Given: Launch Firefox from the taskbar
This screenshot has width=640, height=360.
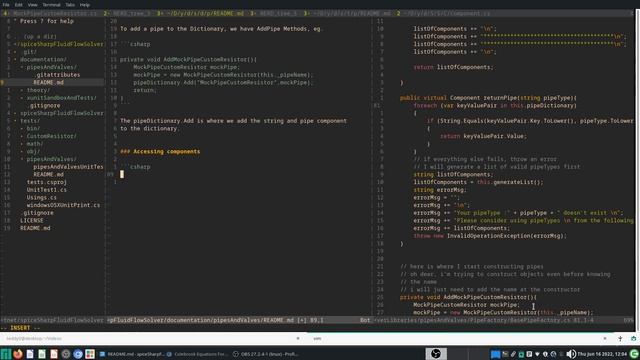Looking at the screenshot, I should click(x=18, y=354).
